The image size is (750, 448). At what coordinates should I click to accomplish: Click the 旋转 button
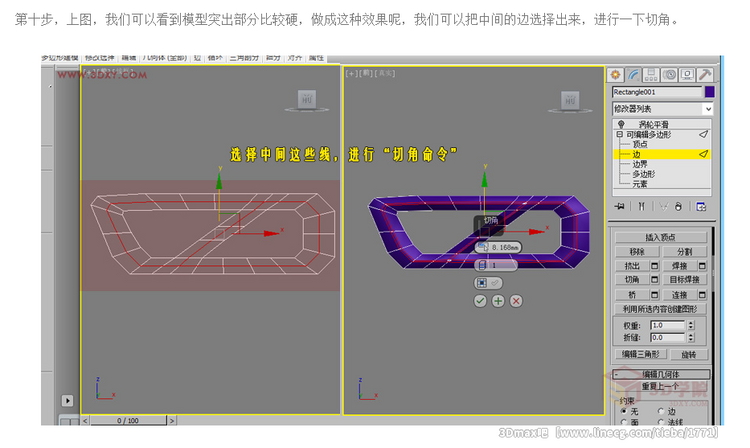coord(689,354)
